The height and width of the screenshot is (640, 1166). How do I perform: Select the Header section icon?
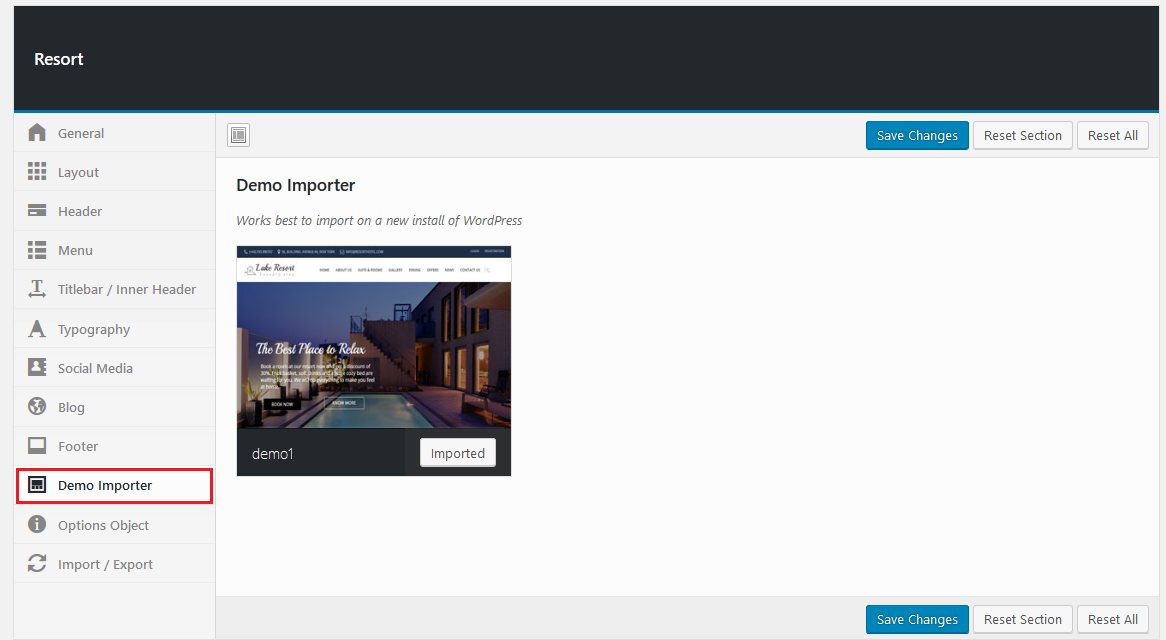point(37,211)
